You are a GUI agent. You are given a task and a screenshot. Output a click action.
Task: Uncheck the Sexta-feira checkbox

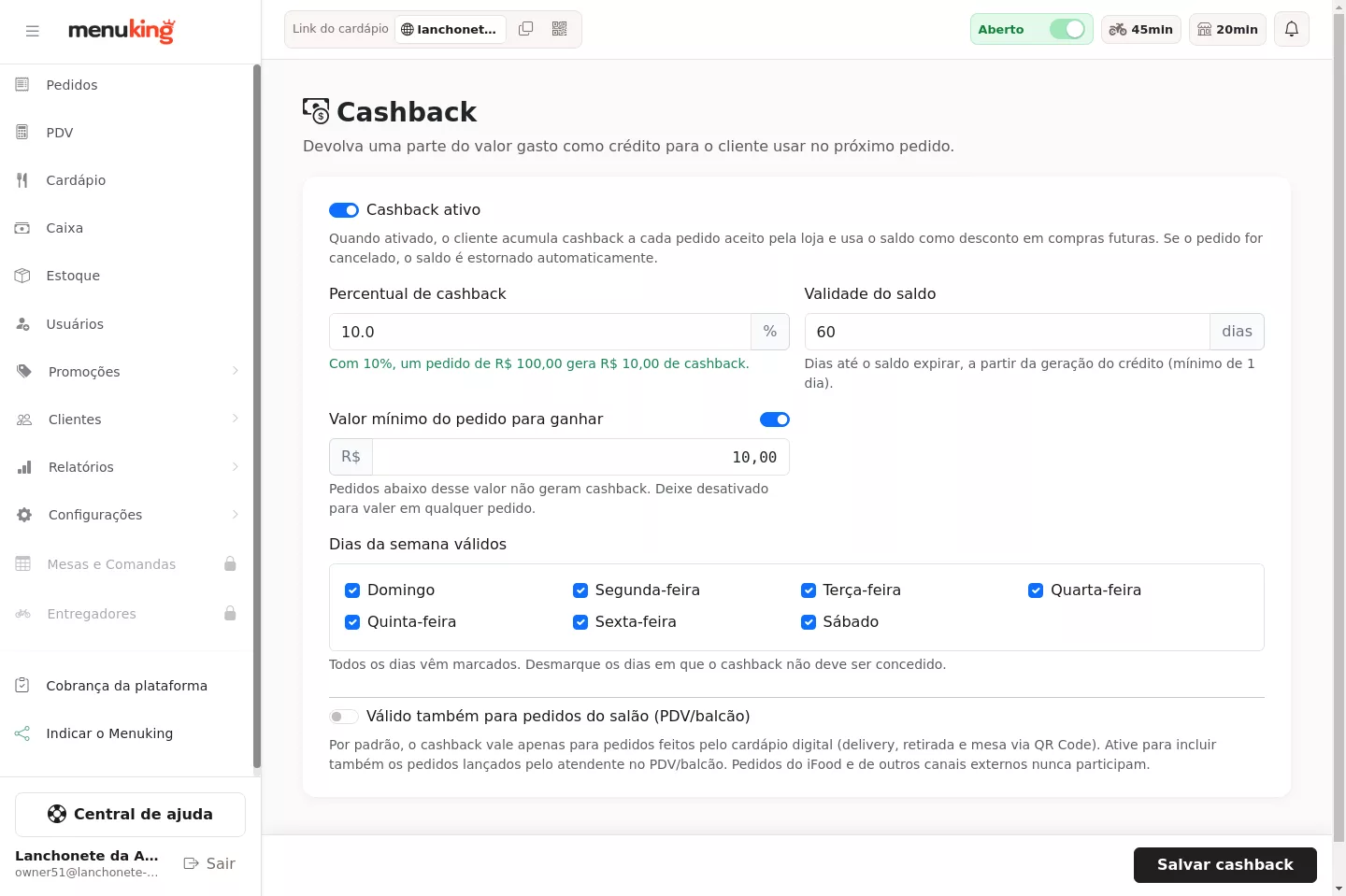tap(580, 622)
